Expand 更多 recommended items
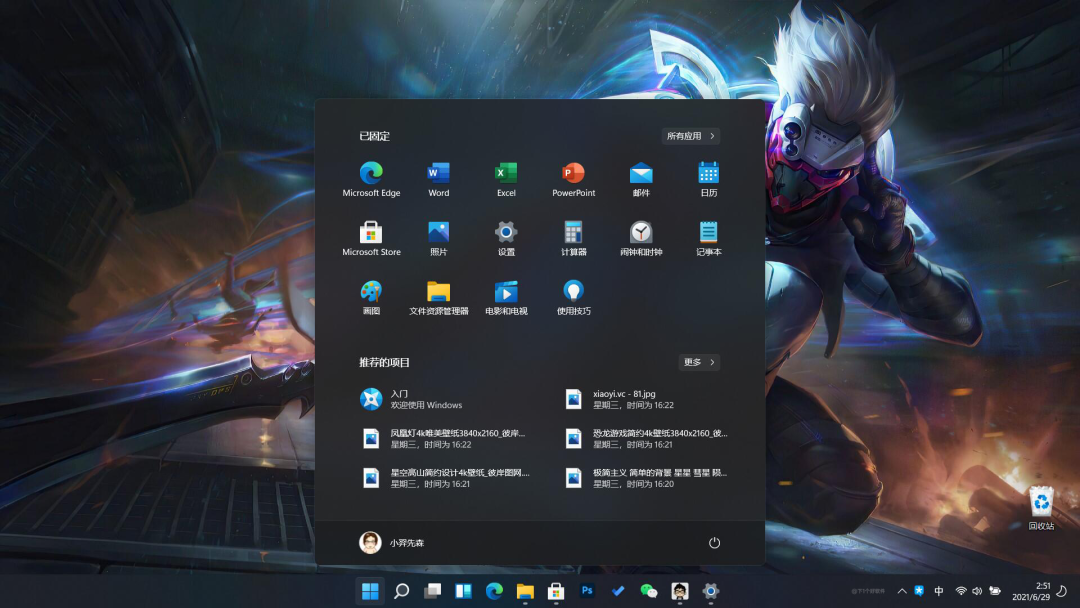 coord(699,362)
